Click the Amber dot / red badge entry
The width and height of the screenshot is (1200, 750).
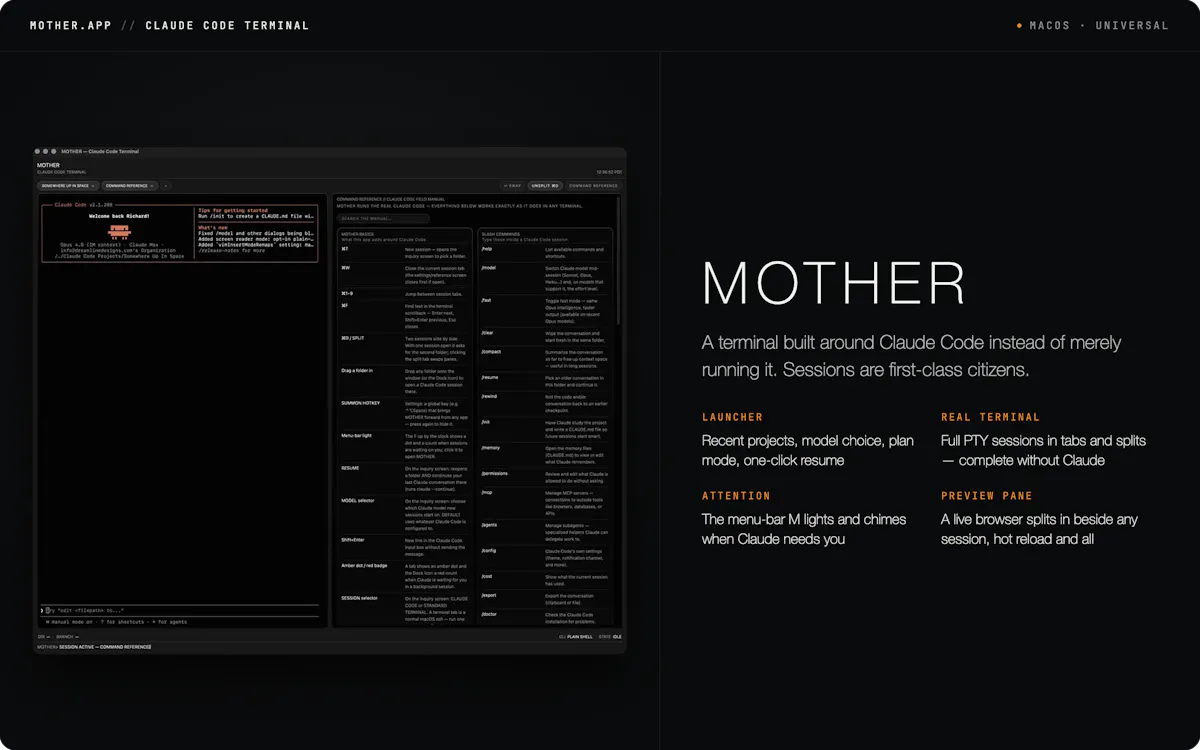pyautogui.click(x=405, y=577)
